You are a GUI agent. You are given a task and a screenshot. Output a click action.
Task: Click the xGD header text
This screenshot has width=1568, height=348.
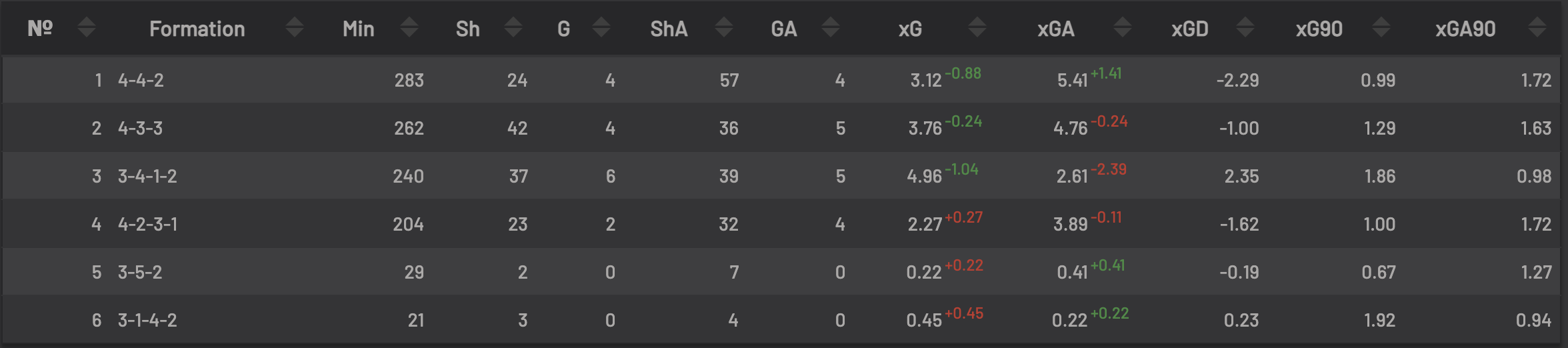tap(1190, 29)
